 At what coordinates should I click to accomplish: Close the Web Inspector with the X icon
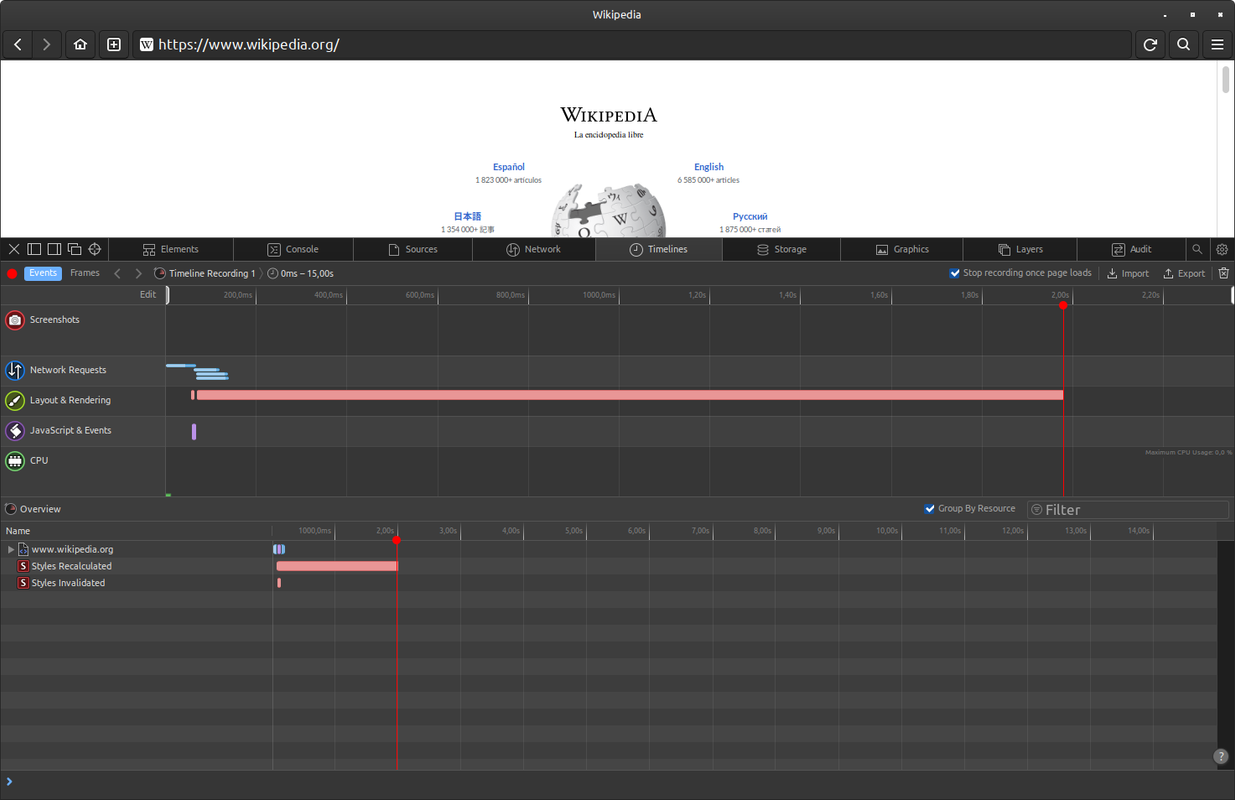click(x=14, y=249)
